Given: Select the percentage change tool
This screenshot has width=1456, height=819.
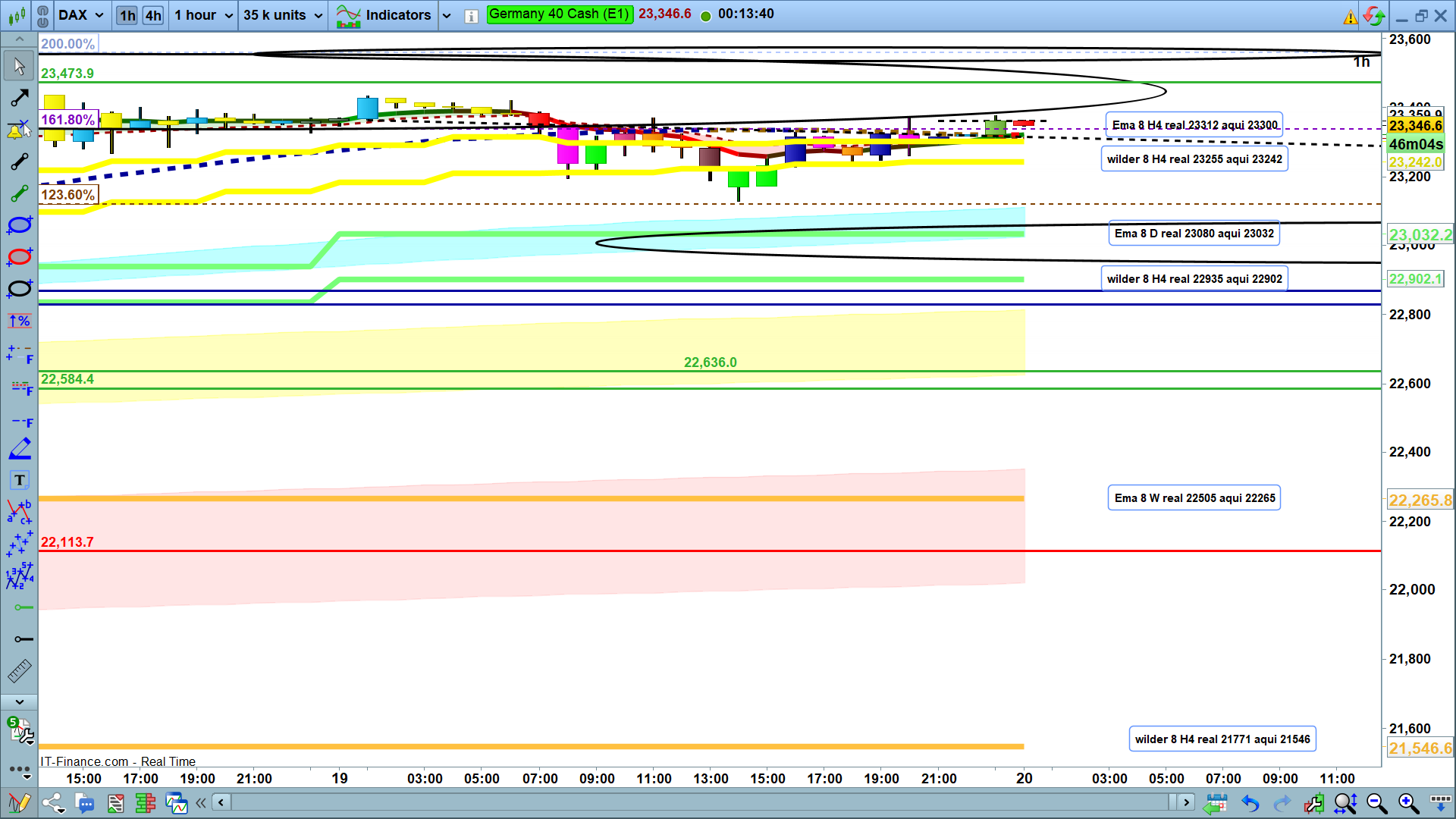Looking at the screenshot, I should pos(19,321).
